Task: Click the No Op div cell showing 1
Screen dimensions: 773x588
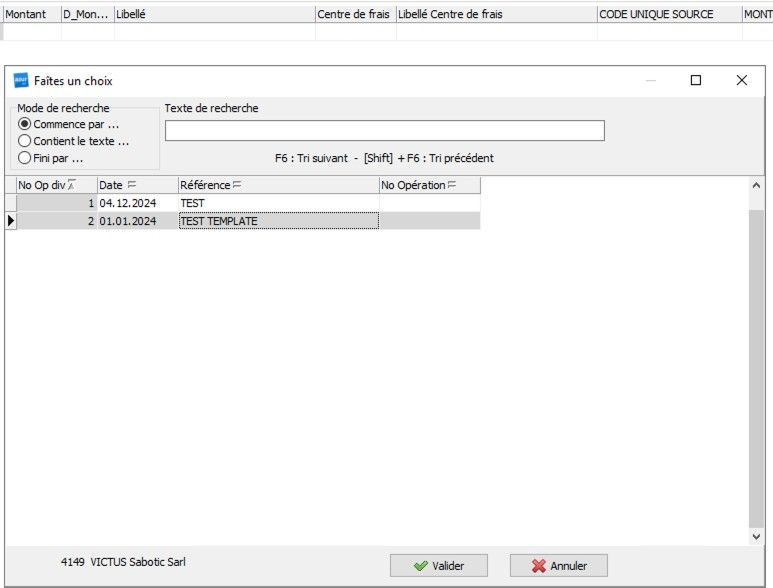Action: pyautogui.click(x=57, y=203)
